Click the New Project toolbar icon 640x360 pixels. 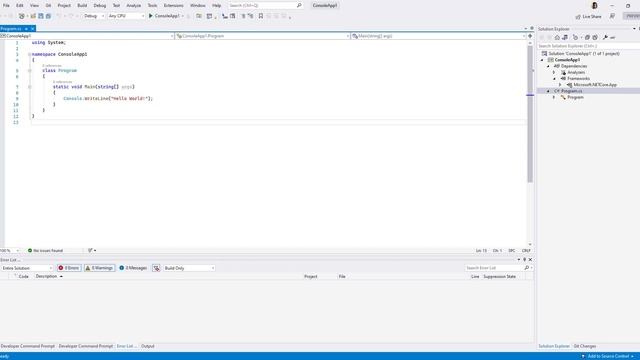pos(22,16)
